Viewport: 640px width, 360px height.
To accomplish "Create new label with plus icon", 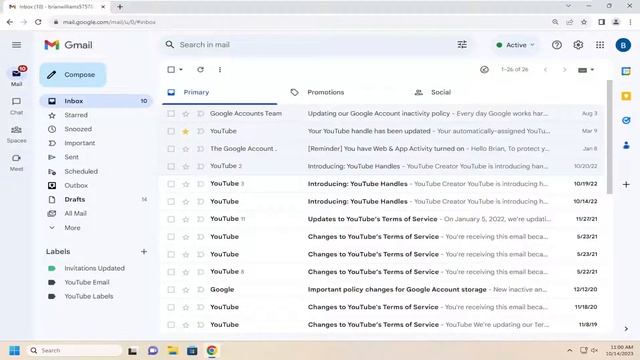I will tap(144, 251).
